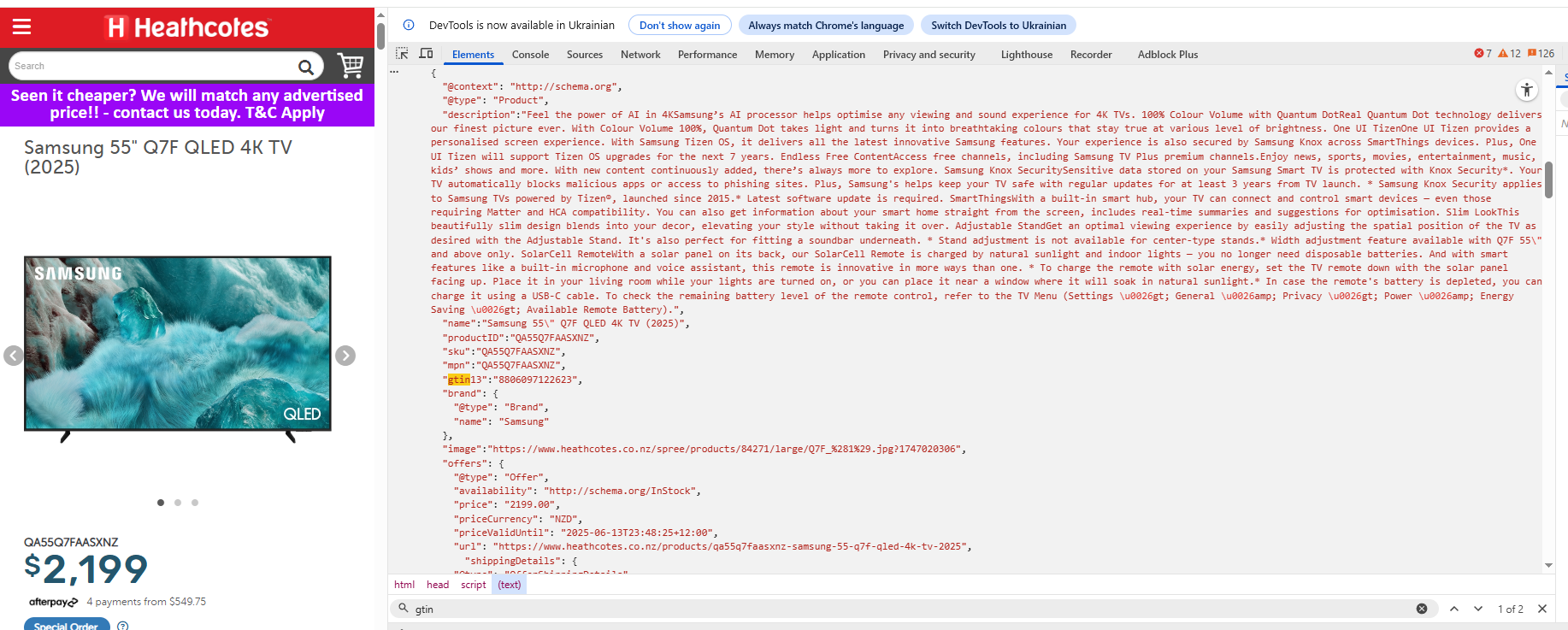Open the Lighthouse tab

pos(1027,55)
